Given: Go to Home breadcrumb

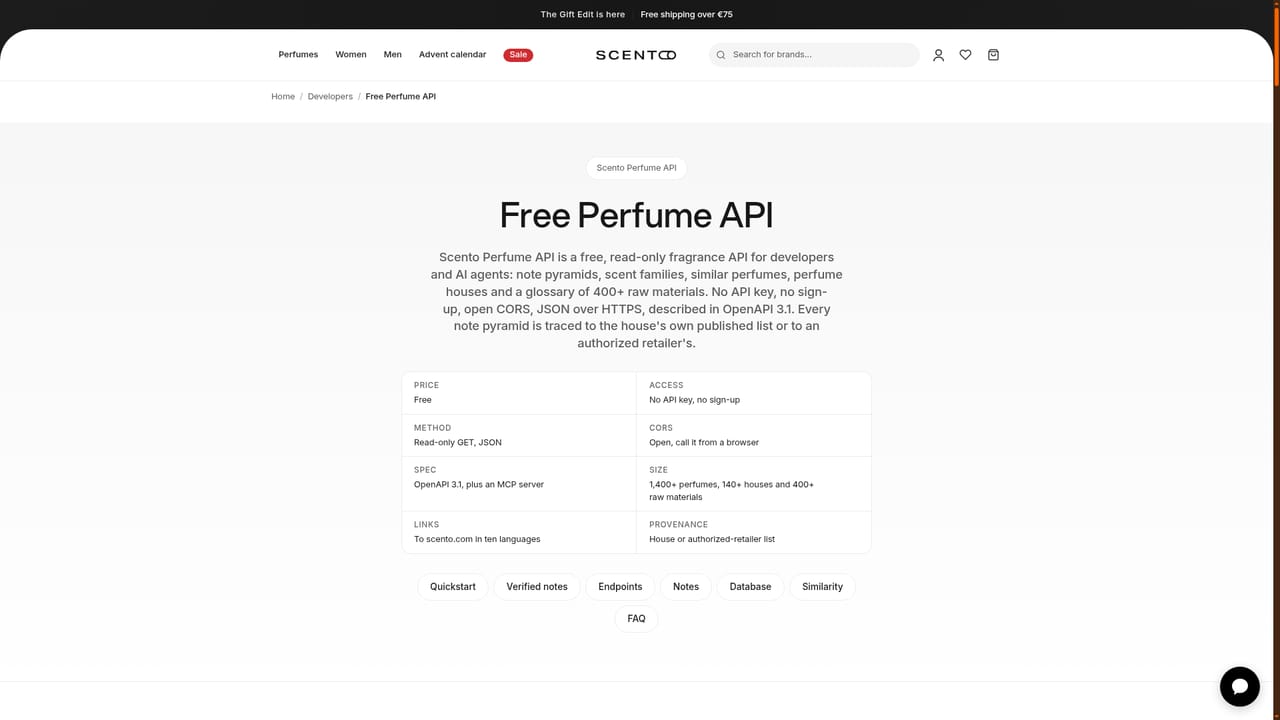Looking at the screenshot, I should pos(283,97).
